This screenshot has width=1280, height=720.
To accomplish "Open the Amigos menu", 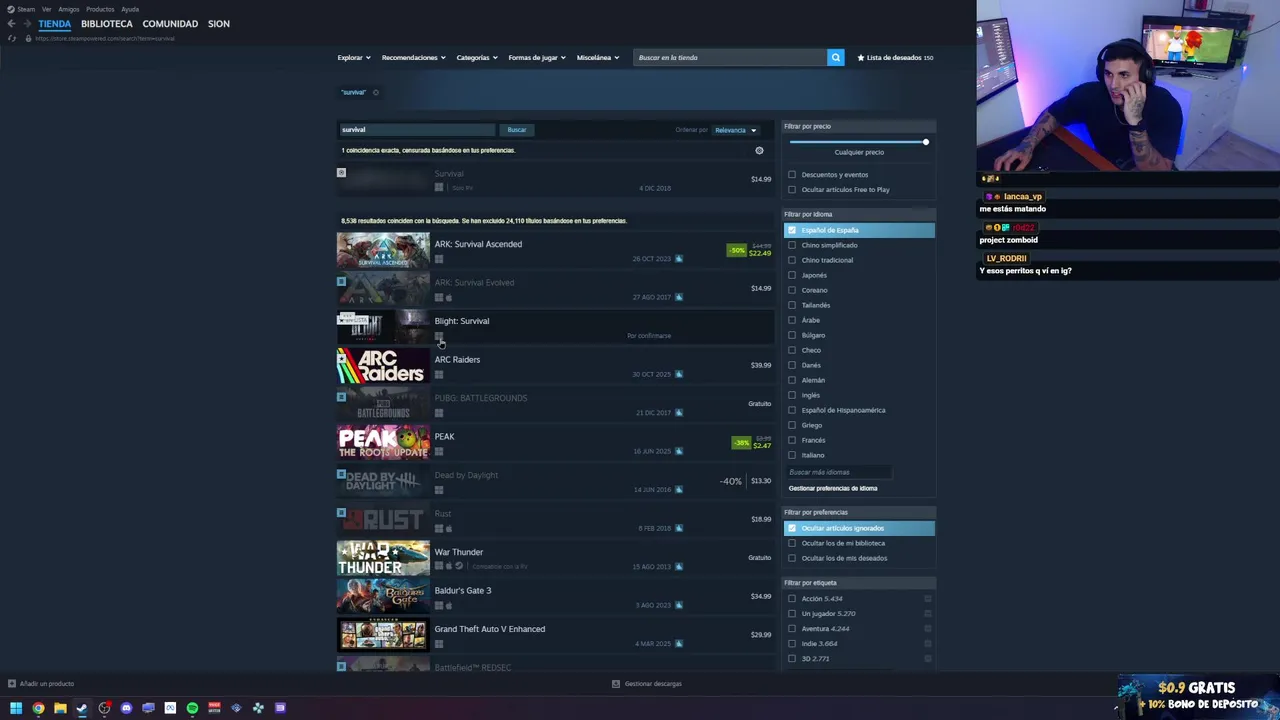I will pyautogui.click(x=68, y=9).
